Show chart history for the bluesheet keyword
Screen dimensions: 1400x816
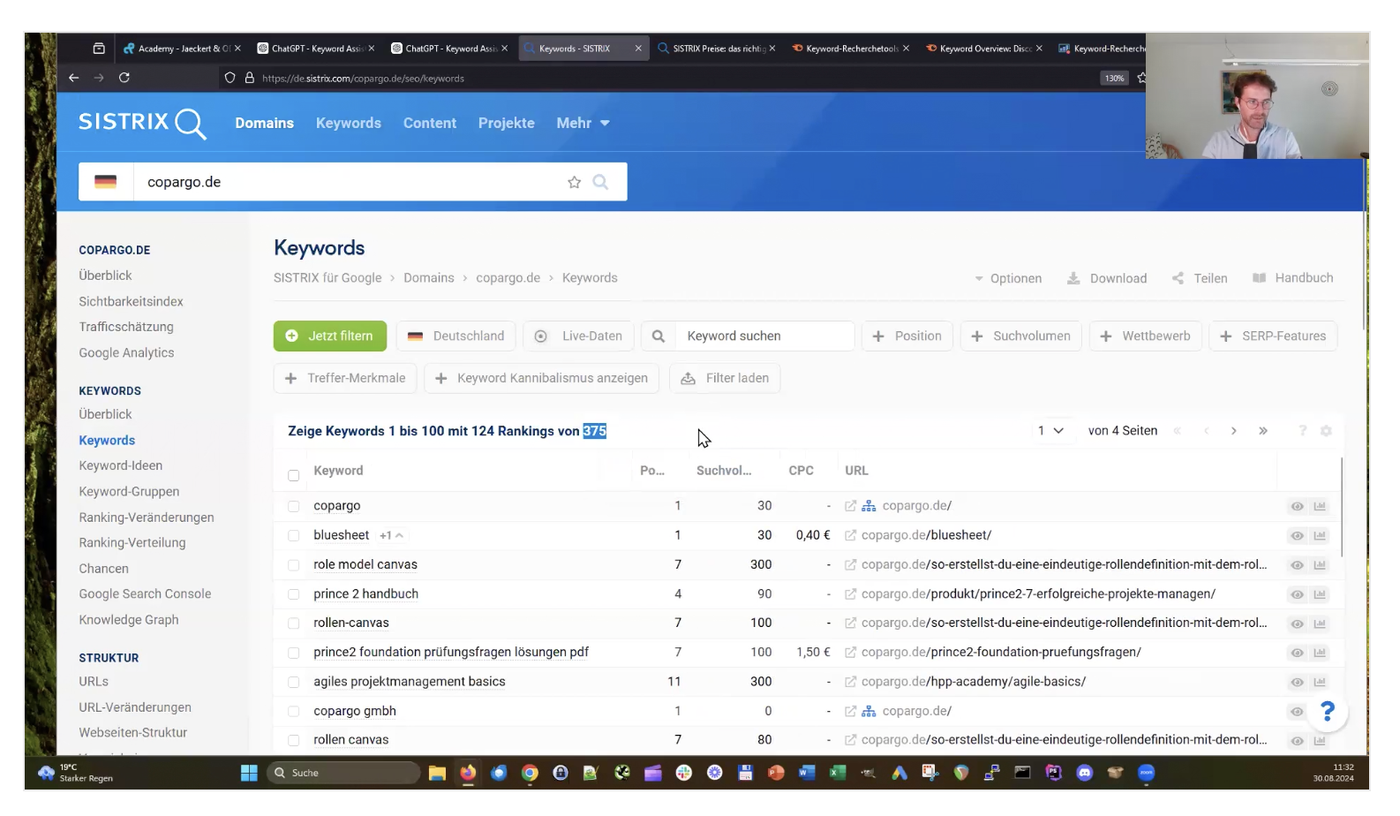click(1320, 535)
